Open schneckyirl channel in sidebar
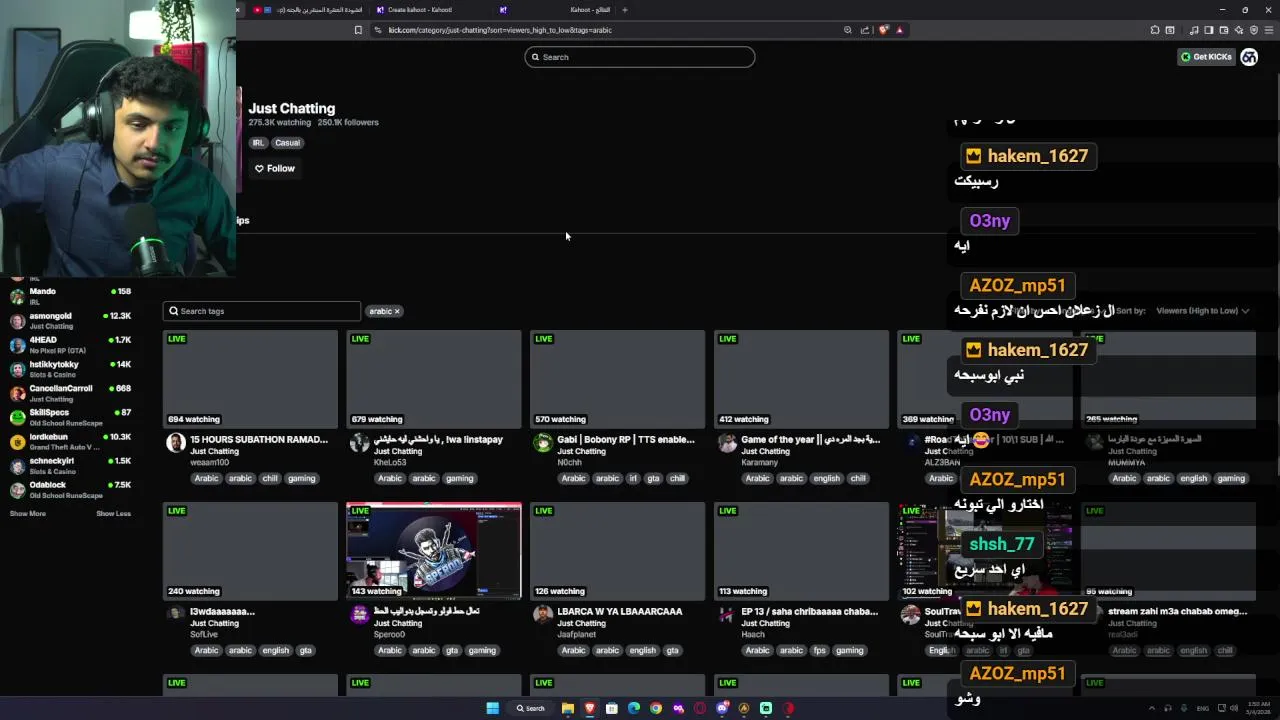Image resolution: width=1280 pixels, height=720 pixels. [x=70, y=466]
